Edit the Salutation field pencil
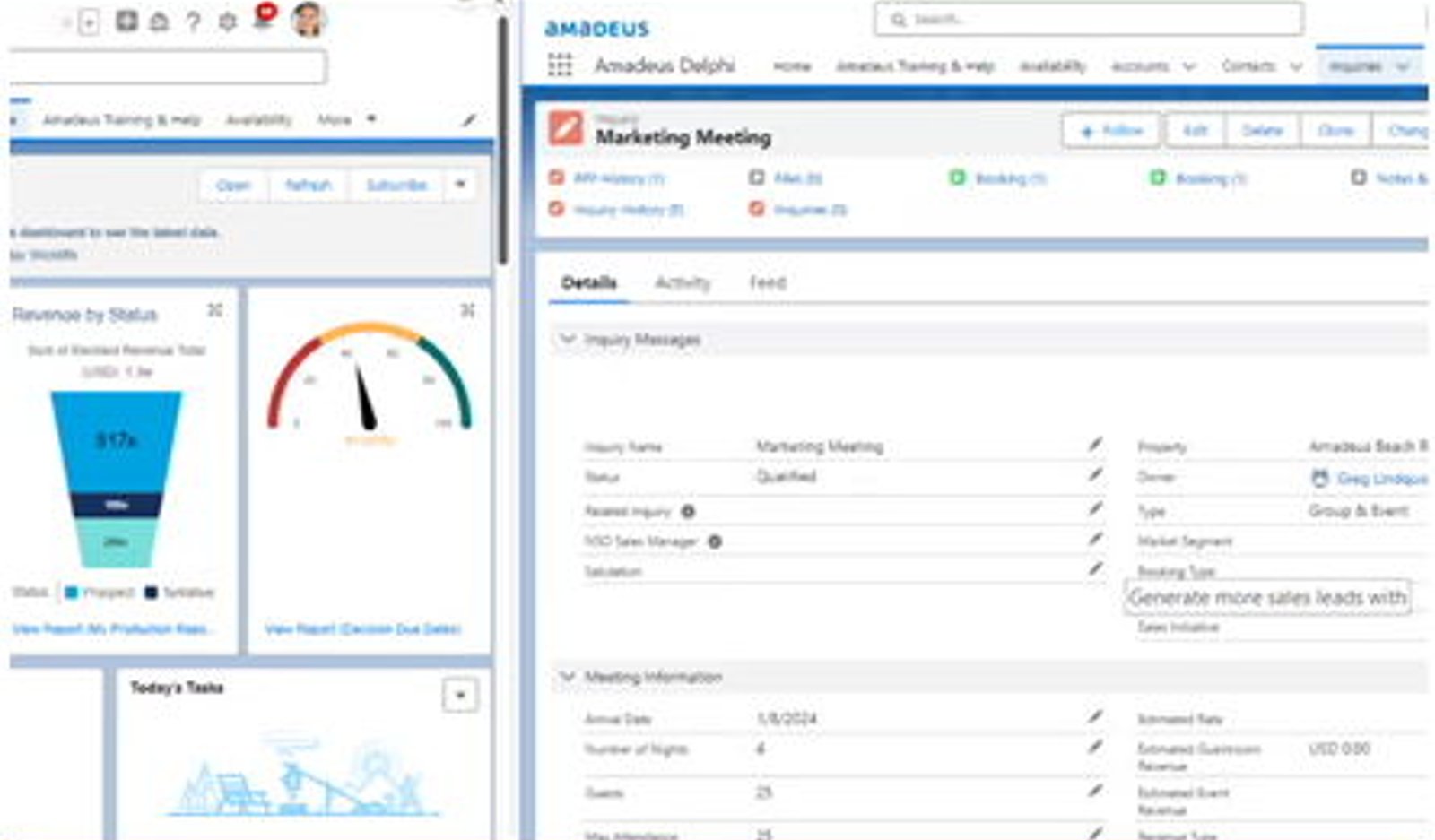Image resolution: width=1435 pixels, height=840 pixels. (1095, 568)
